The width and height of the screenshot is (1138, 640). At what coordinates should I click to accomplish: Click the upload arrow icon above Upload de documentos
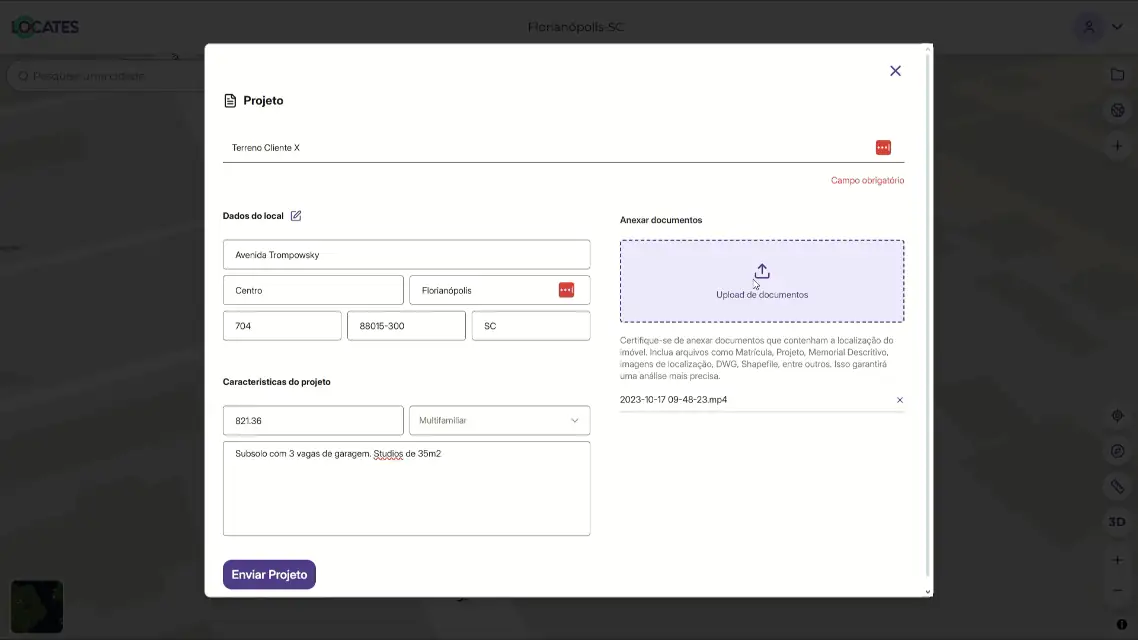point(761,271)
